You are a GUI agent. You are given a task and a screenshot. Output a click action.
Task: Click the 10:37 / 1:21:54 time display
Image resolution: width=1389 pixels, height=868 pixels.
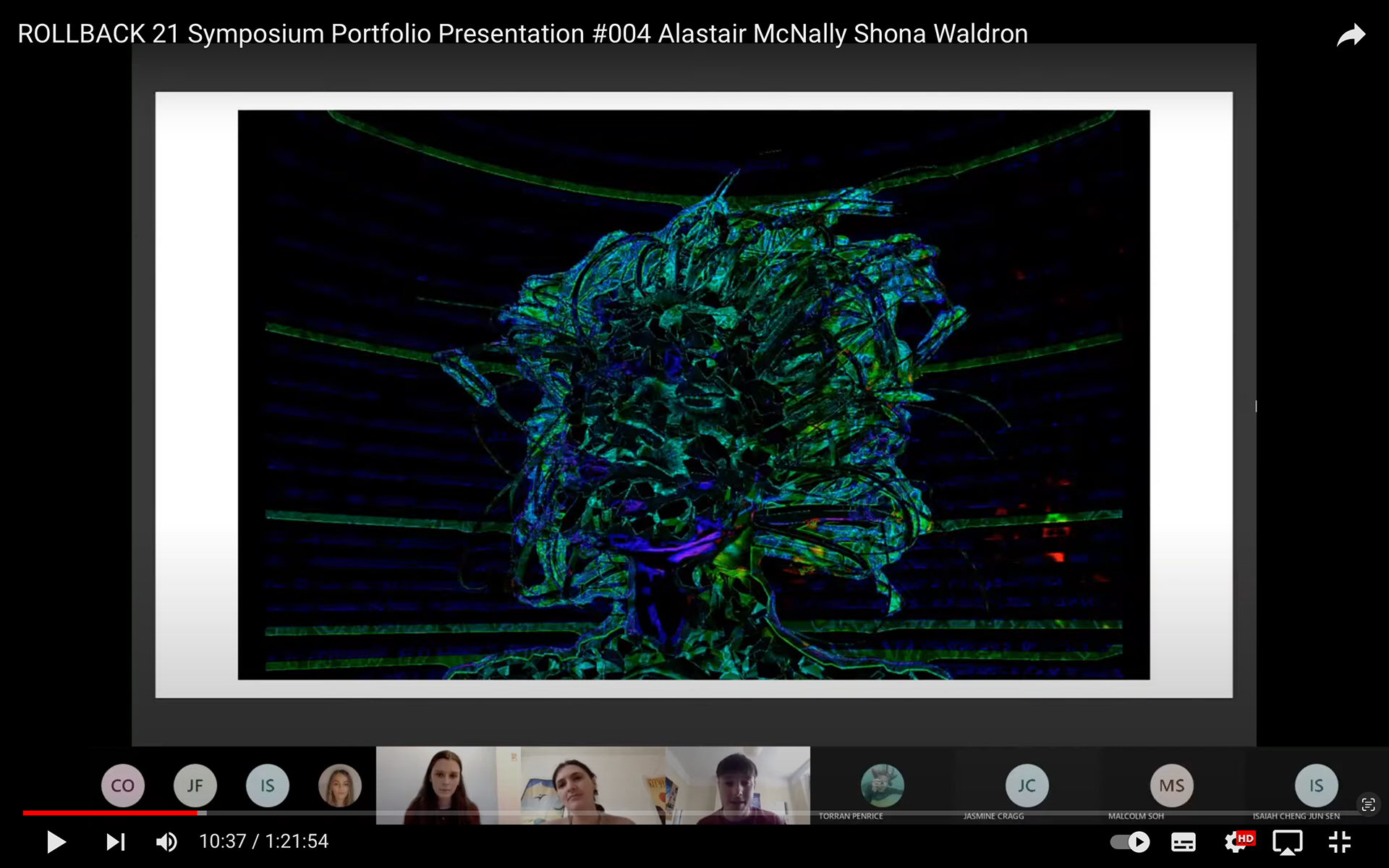(x=263, y=841)
